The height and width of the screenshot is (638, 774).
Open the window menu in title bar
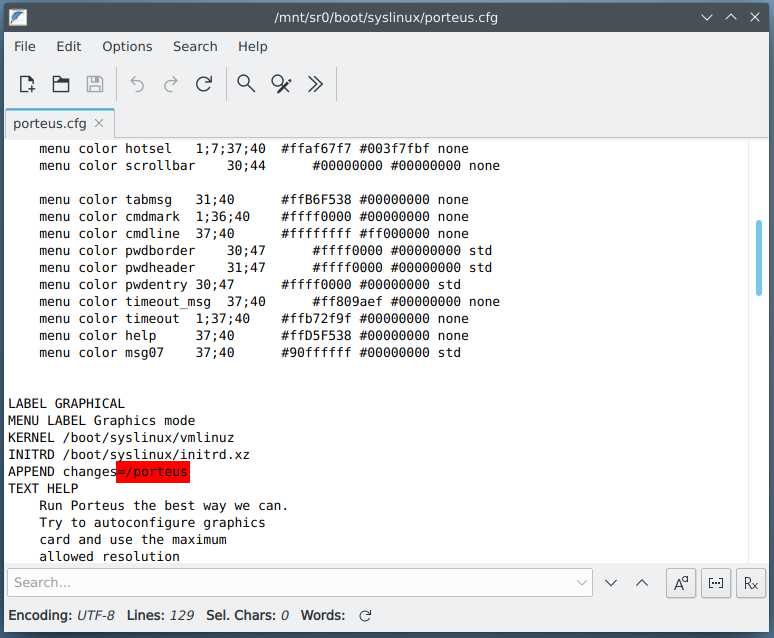[x=18, y=17]
